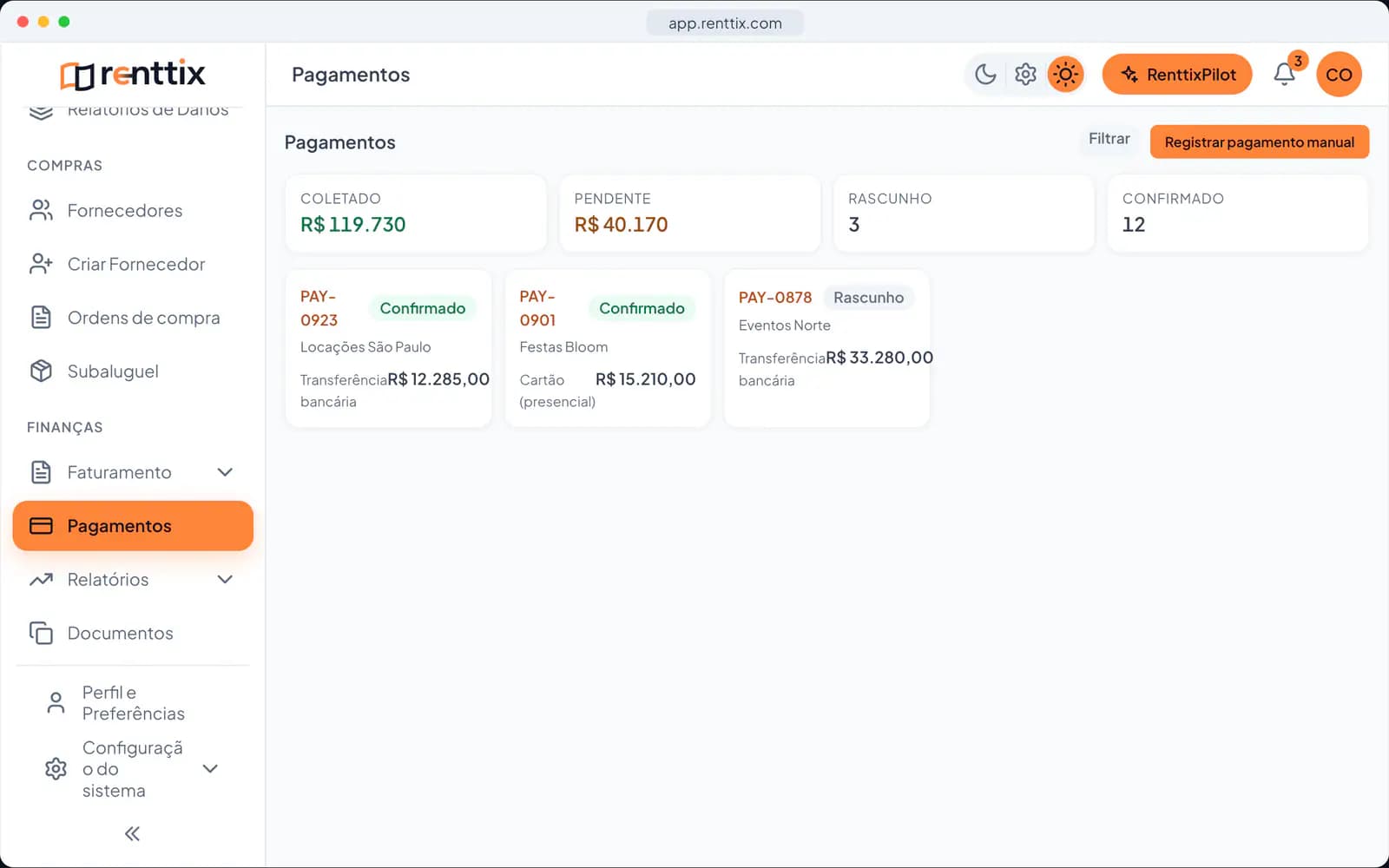Expand Relatórios chevron
Viewport: 1389px width, 868px height.
point(225,580)
